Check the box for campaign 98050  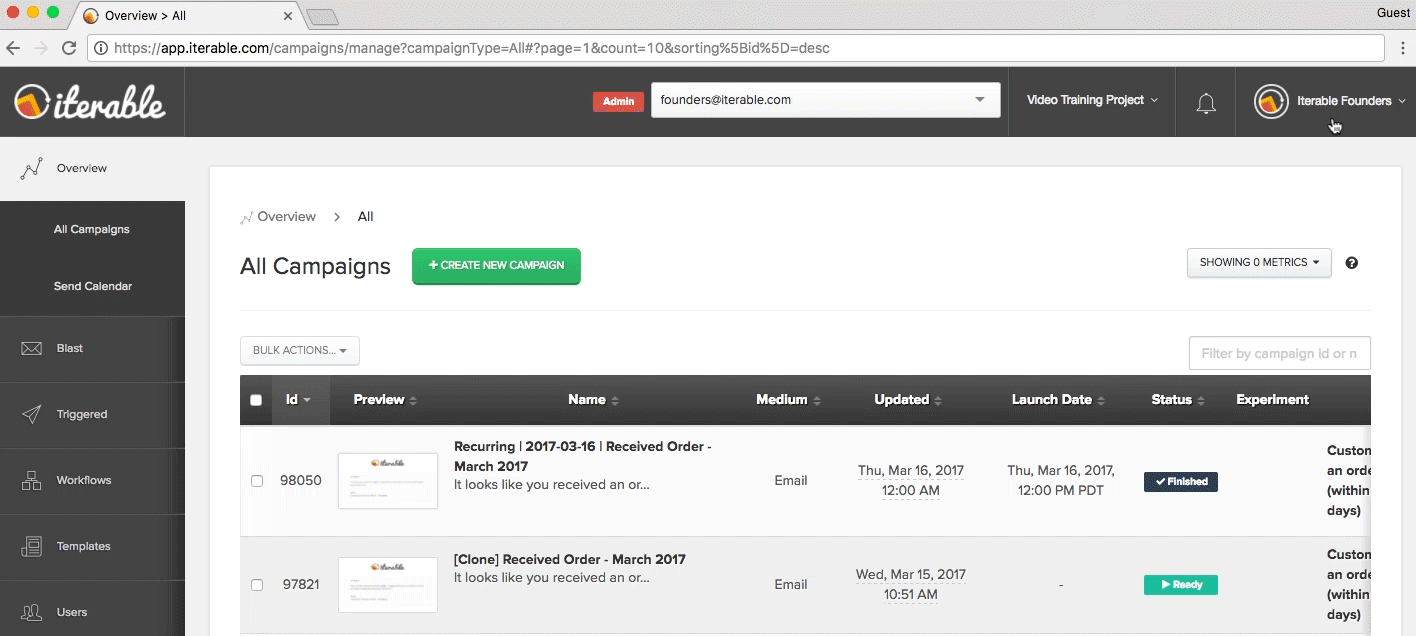tap(257, 481)
